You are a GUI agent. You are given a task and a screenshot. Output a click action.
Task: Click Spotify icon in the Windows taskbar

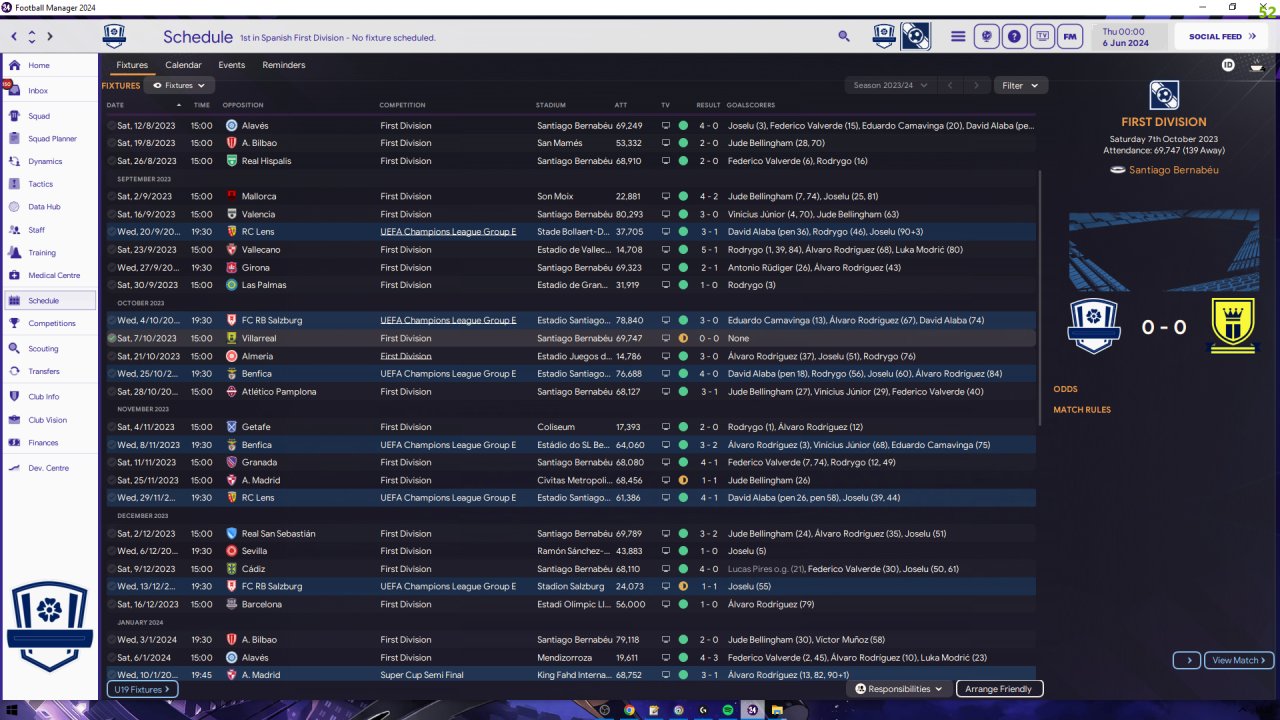[x=727, y=710]
